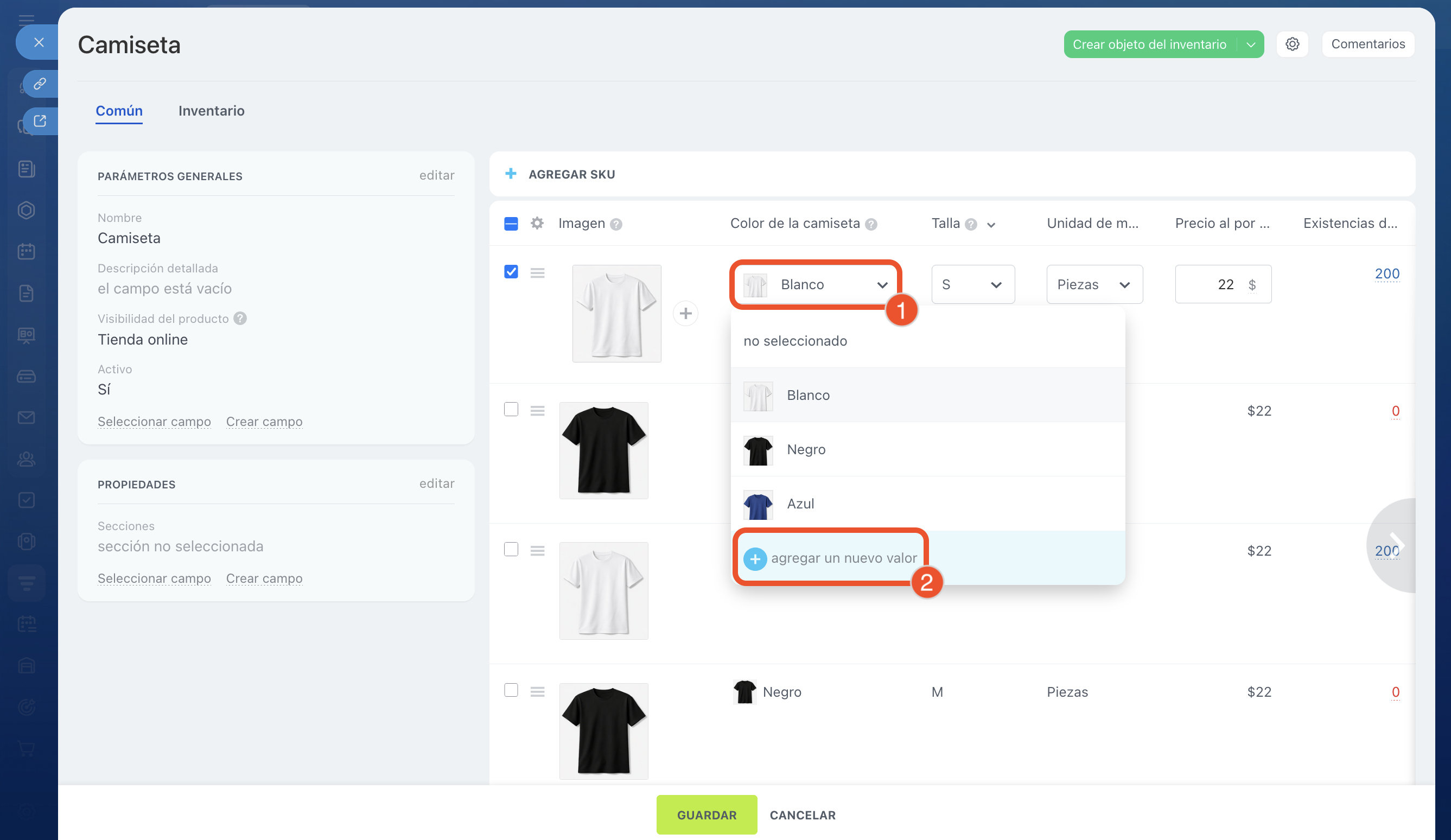The height and width of the screenshot is (840, 1451).
Task: Click the plus icon to add image
Action: point(685,314)
